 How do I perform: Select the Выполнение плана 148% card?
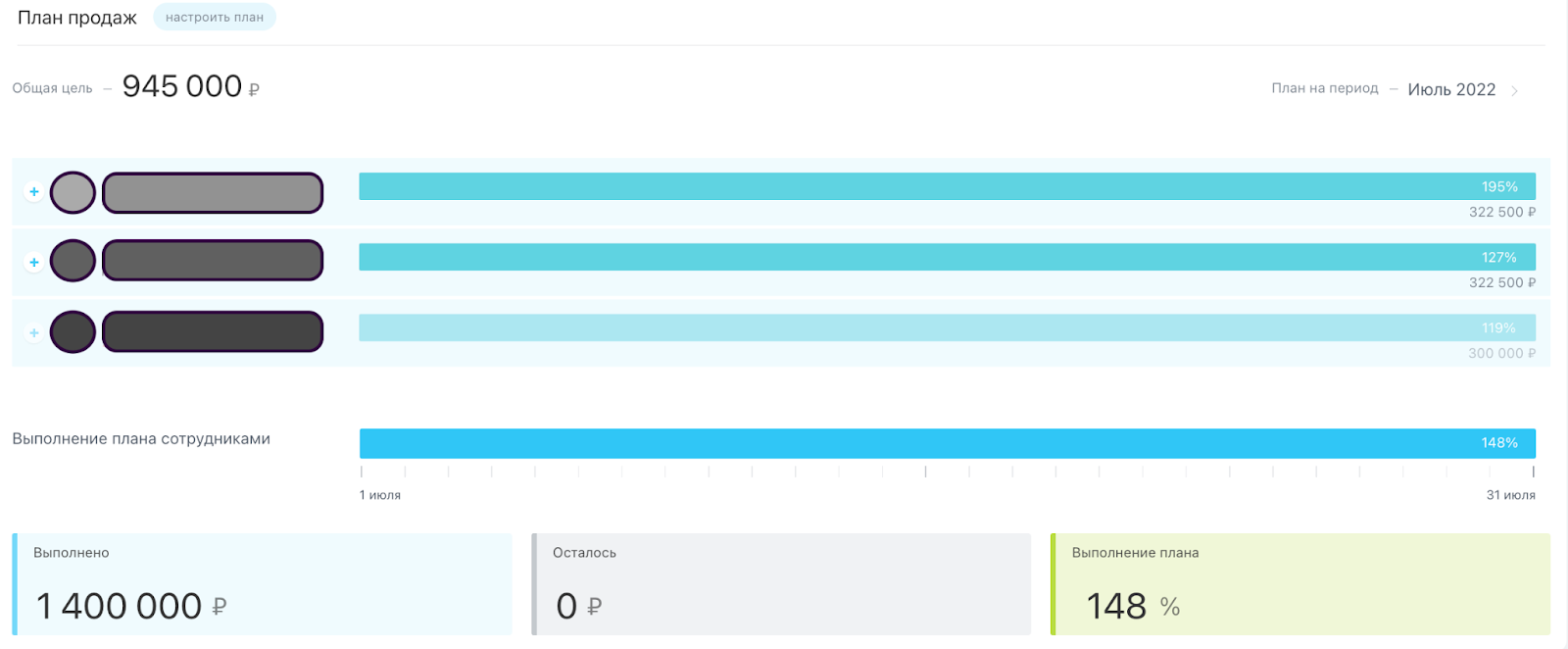click(1300, 584)
